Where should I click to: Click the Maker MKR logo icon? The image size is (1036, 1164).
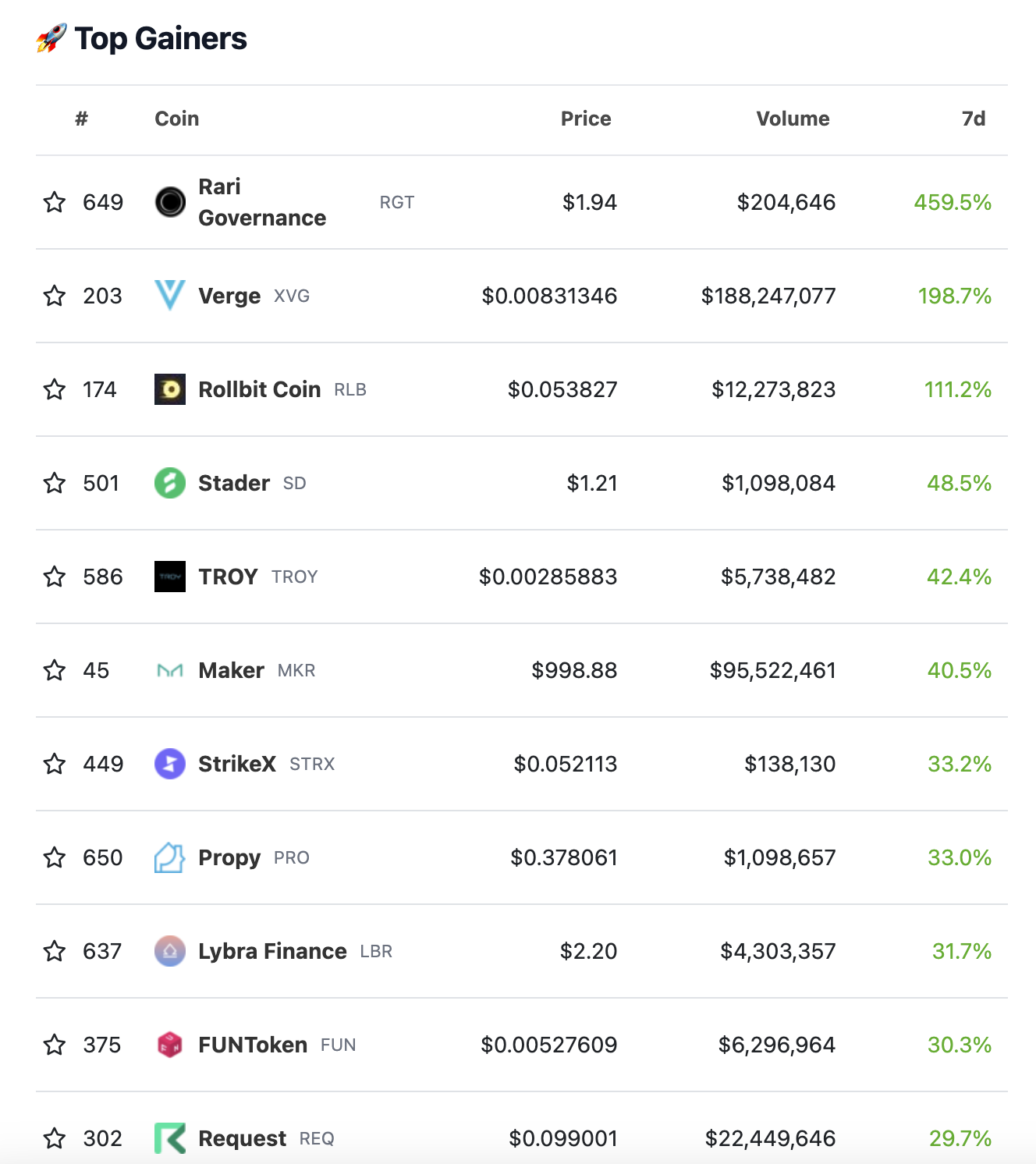pyautogui.click(x=170, y=670)
